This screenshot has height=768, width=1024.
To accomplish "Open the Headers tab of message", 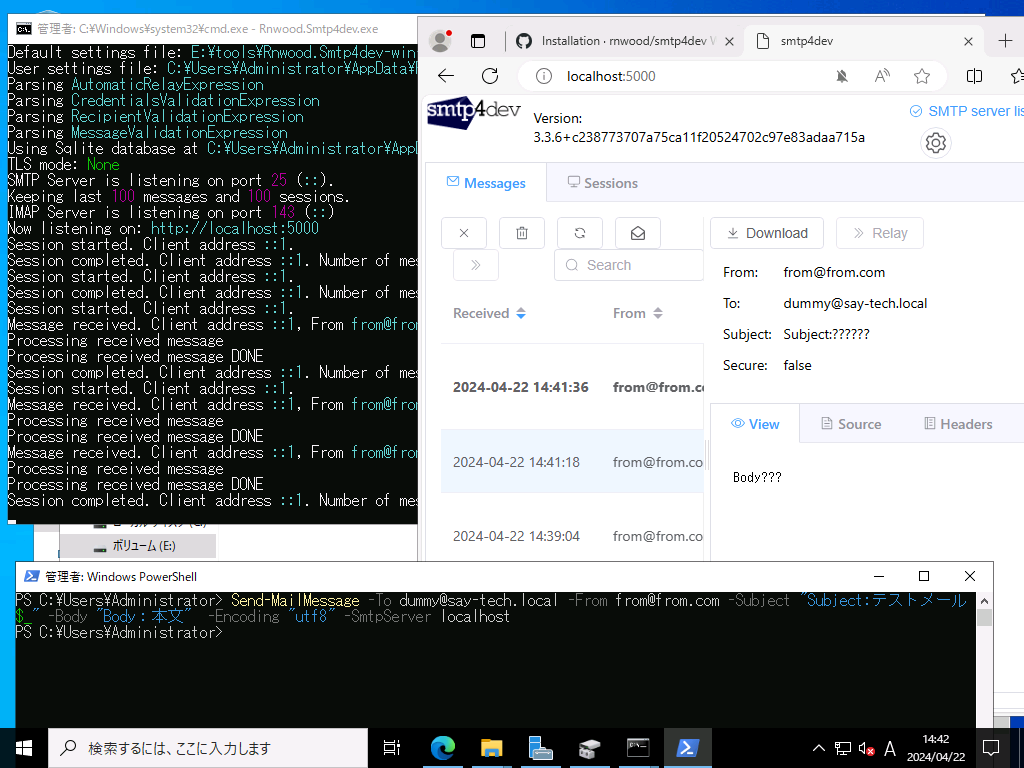I will click(x=958, y=424).
